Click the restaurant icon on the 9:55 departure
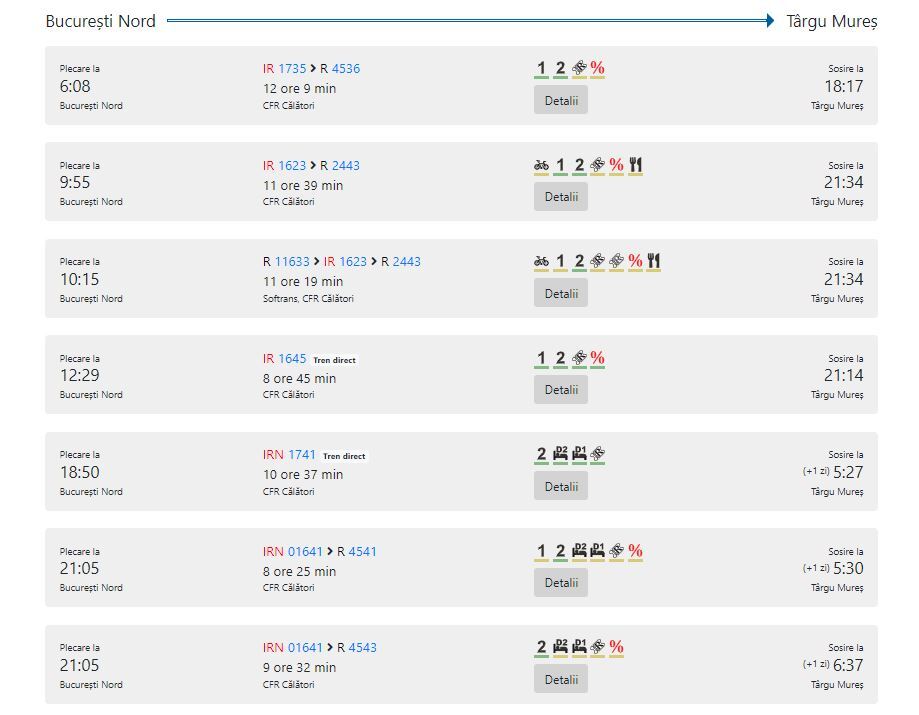The height and width of the screenshot is (715, 919). (x=635, y=166)
